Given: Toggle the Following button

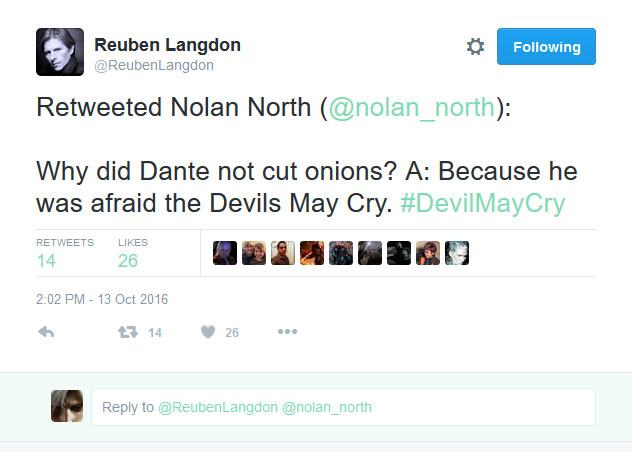Looking at the screenshot, I should click(x=546, y=47).
